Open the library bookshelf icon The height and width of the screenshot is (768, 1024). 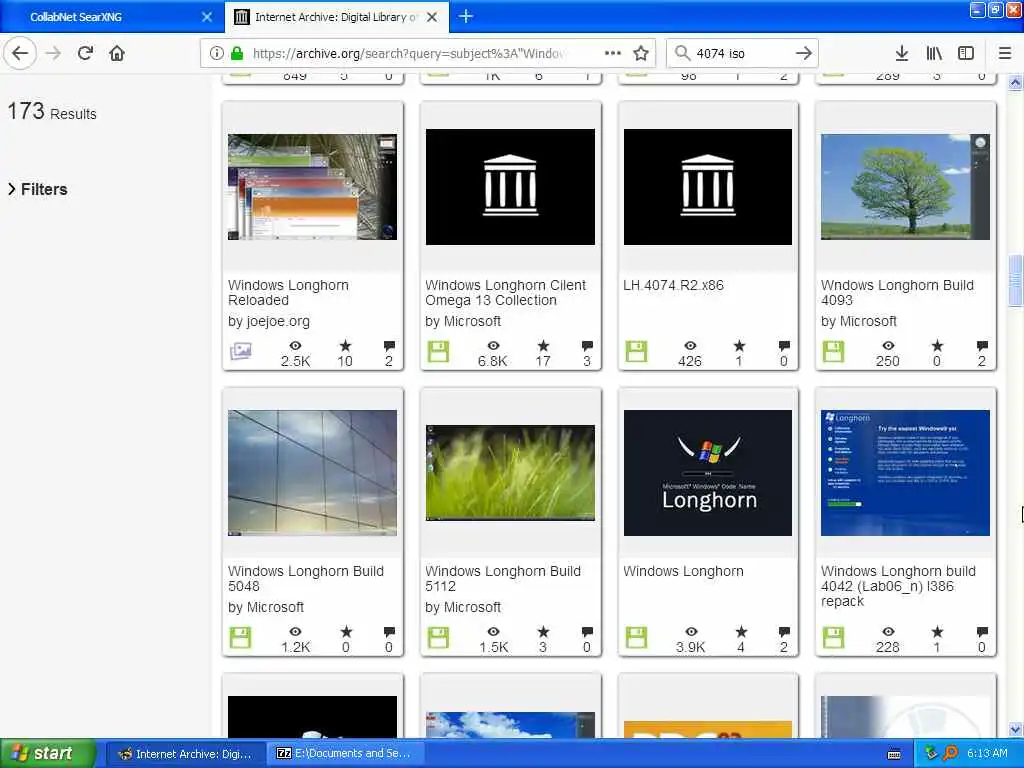click(934, 53)
